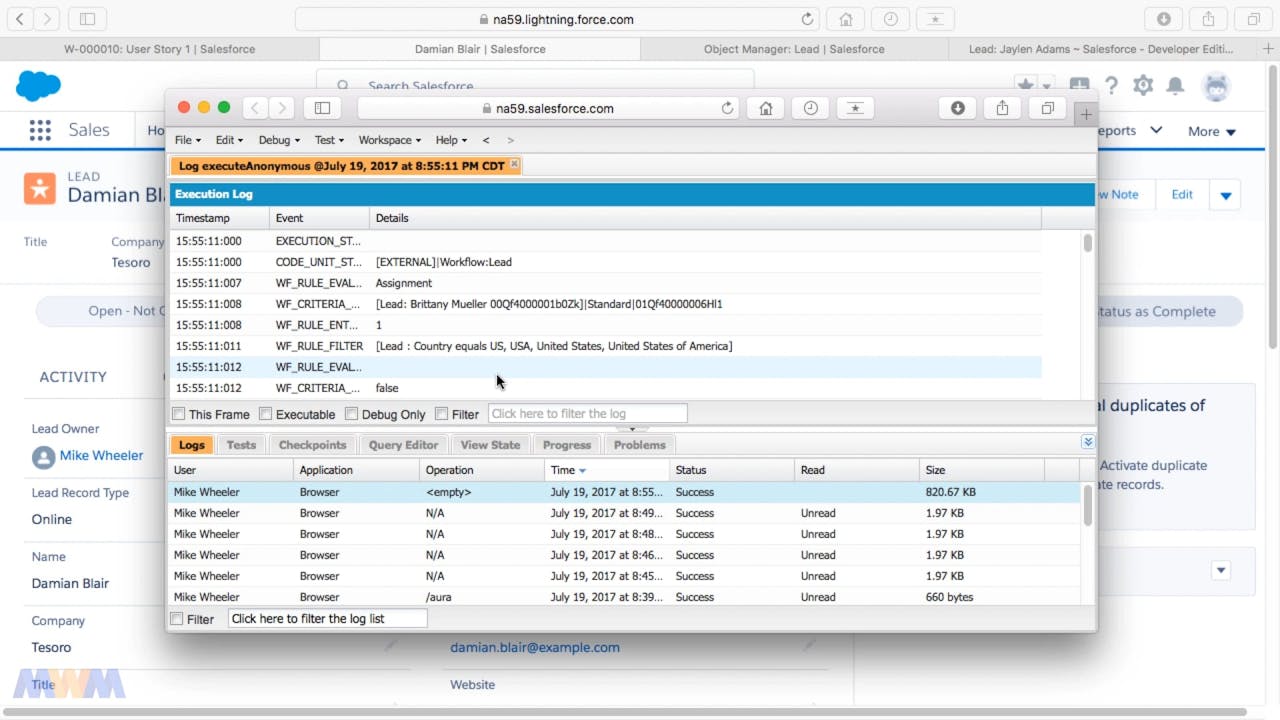Collapse the bottom panel with double-arrow icon
Image resolution: width=1280 pixels, height=720 pixels.
(x=1088, y=442)
